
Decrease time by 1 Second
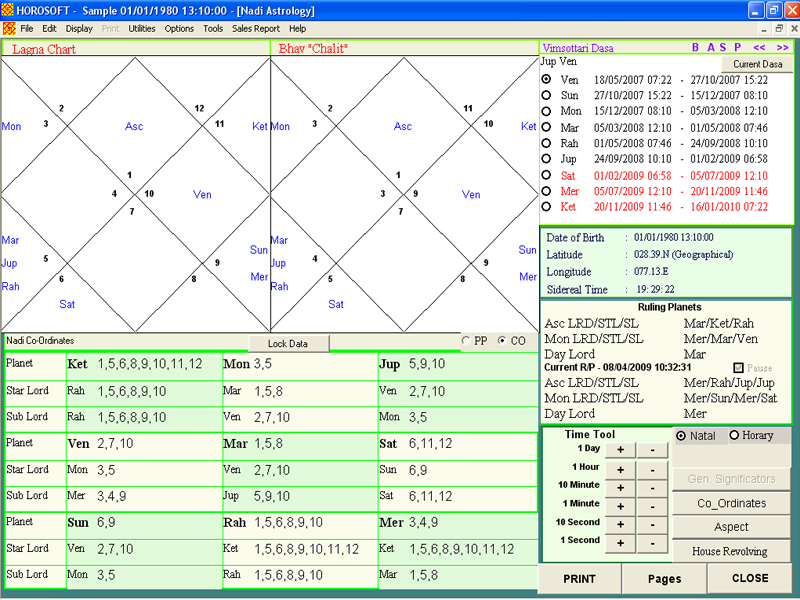[653, 543]
